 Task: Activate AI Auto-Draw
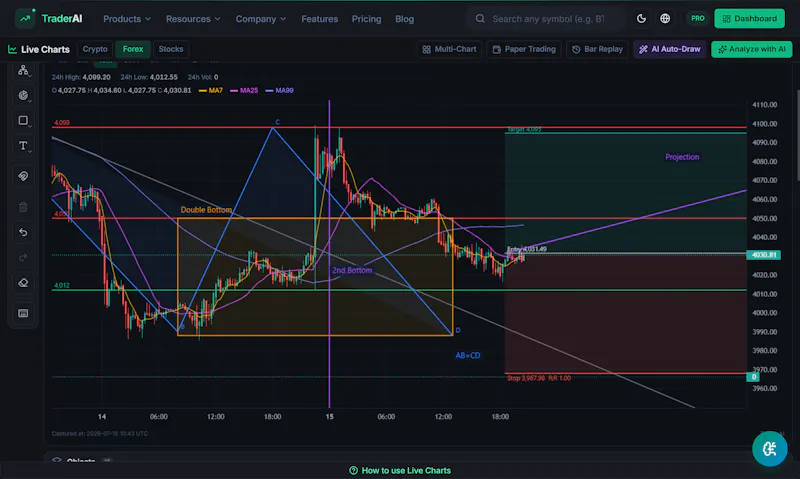670,49
